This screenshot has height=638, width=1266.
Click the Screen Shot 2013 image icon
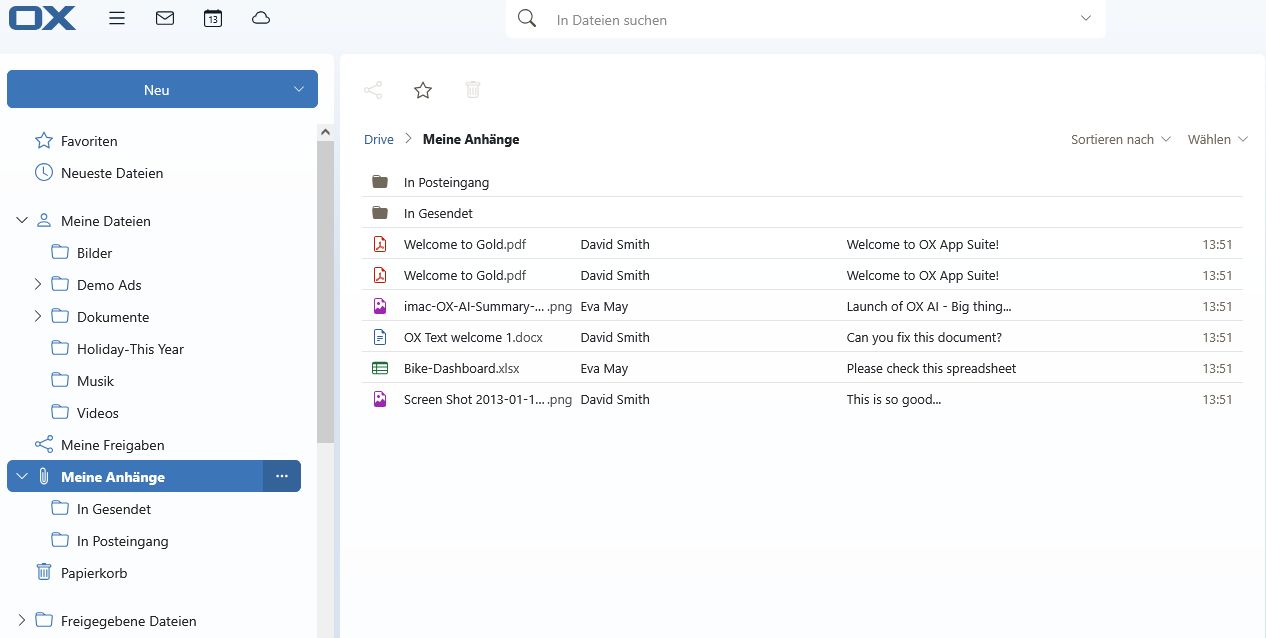[x=380, y=399]
